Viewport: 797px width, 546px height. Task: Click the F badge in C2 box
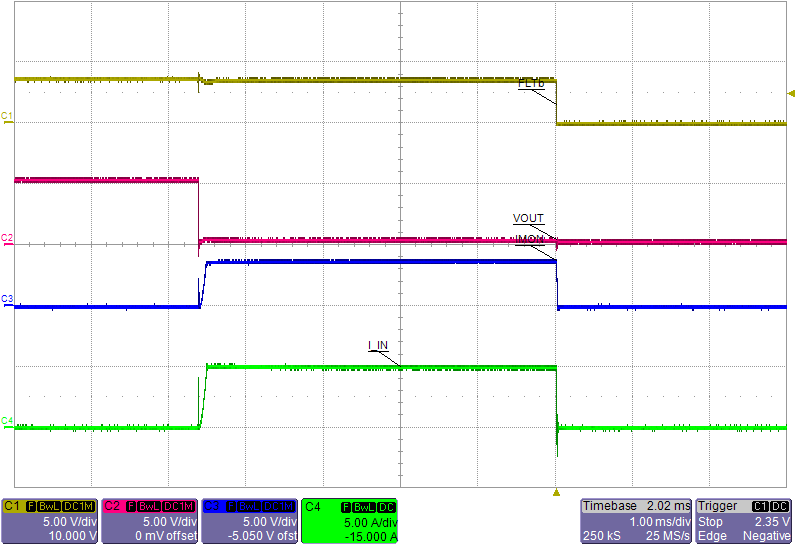(x=131, y=507)
